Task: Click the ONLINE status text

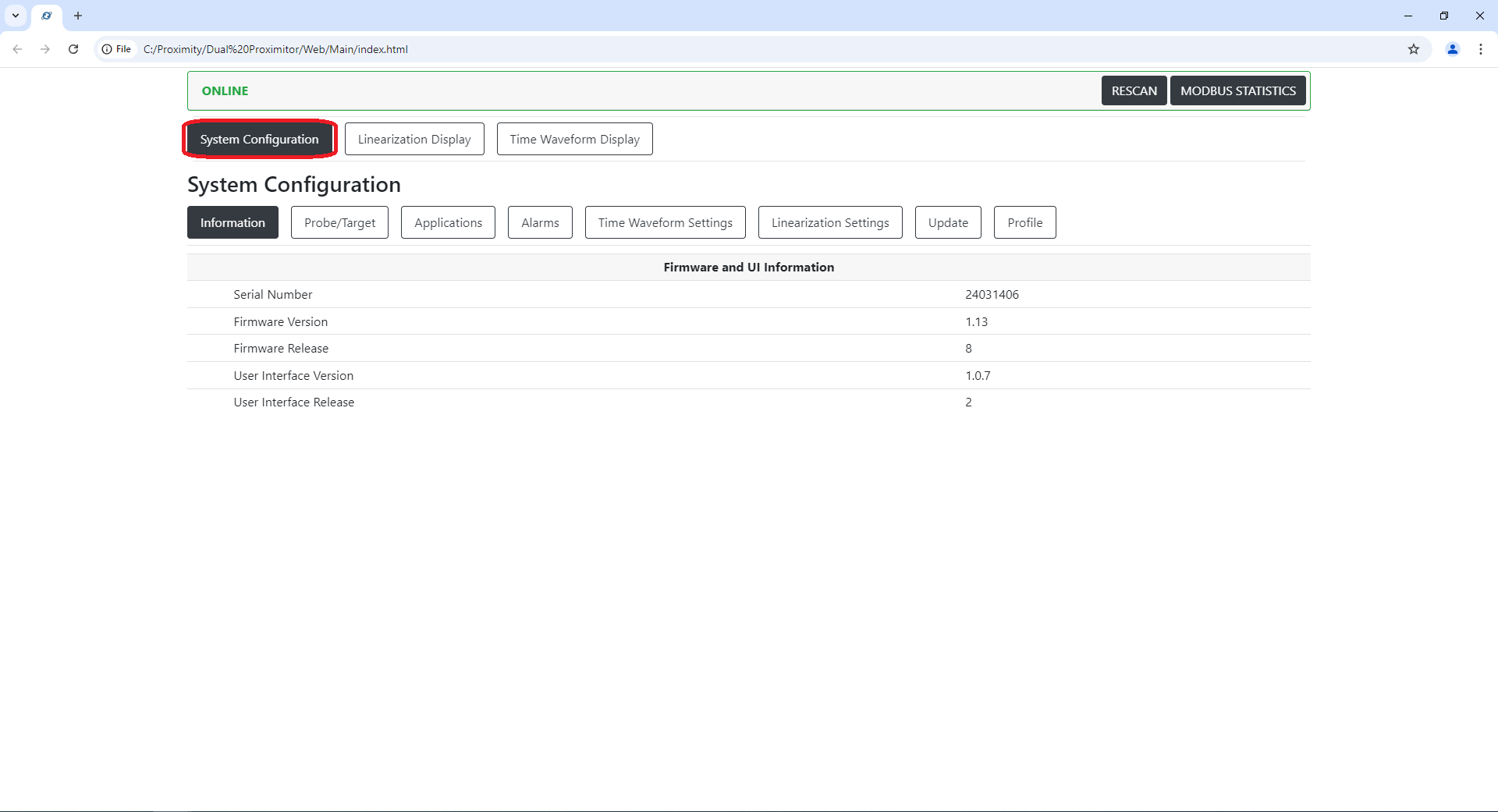Action: click(225, 90)
